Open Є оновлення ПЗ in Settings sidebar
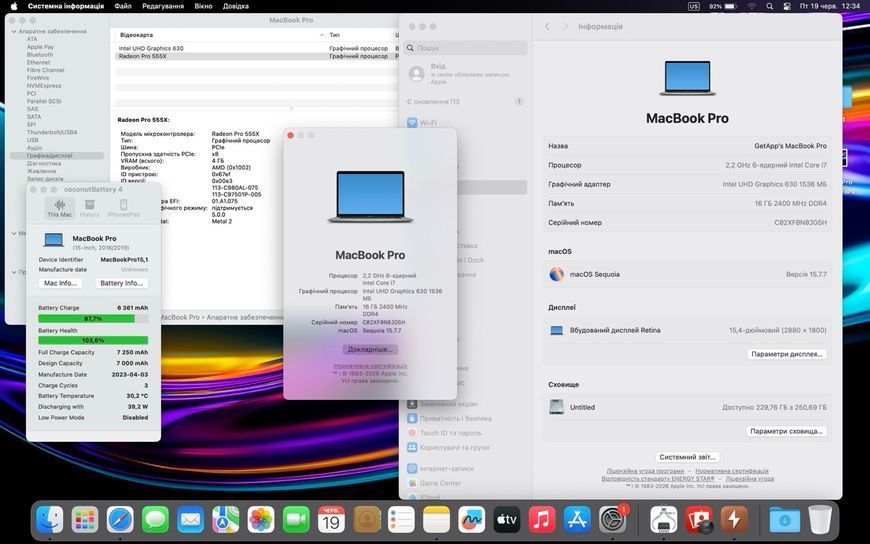Viewport: 870px width, 544px height. [x=466, y=102]
